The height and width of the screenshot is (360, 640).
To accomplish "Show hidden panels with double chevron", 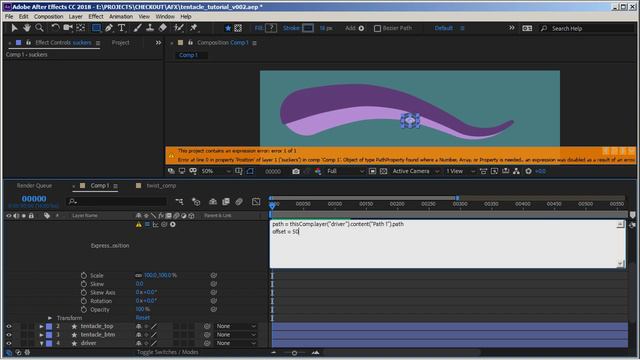I will coord(158,42).
